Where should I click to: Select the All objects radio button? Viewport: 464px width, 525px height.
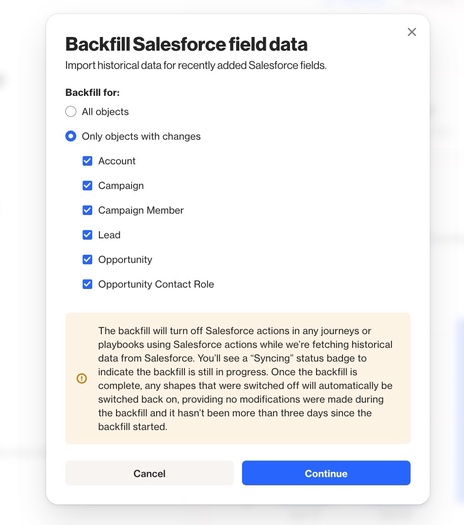[71, 111]
